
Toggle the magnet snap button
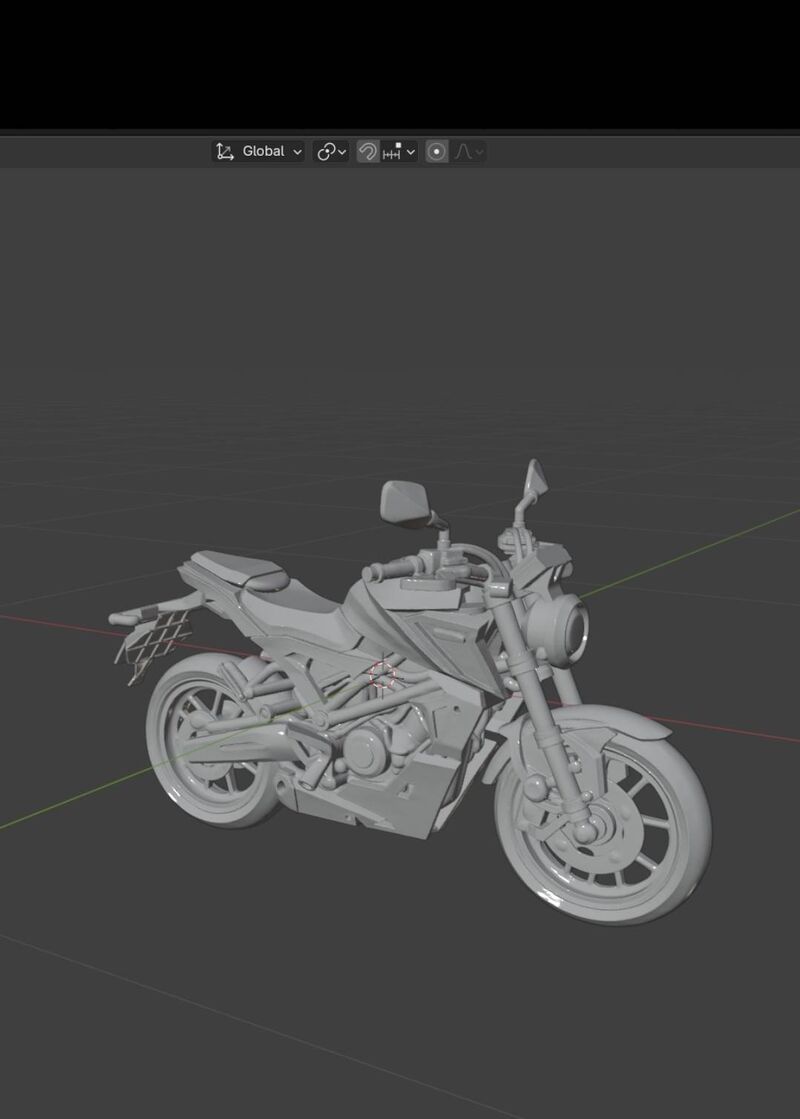(x=368, y=151)
